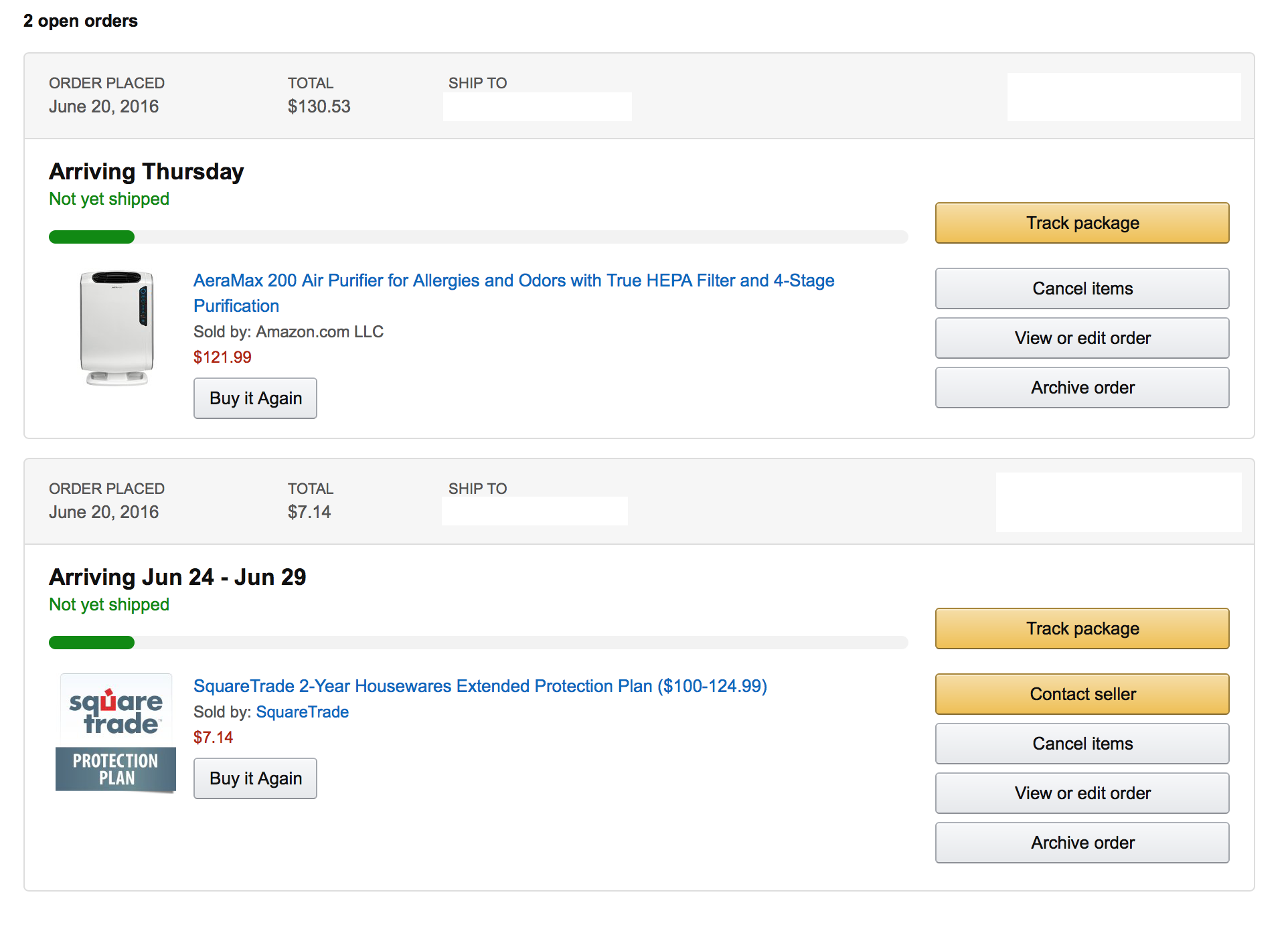The width and height of the screenshot is (1288, 925).
Task: Click the SquareTrade Protection Plan logo image
Action: [x=116, y=734]
